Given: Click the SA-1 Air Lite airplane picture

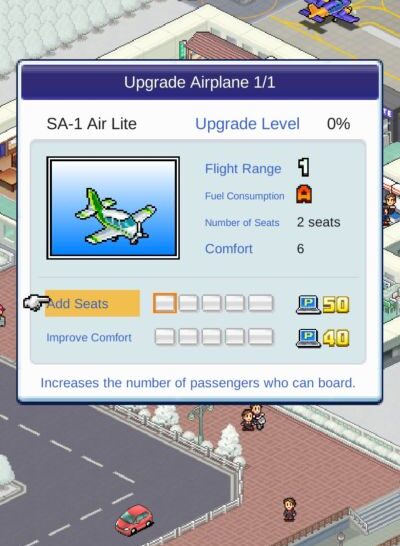Looking at the screenshot, I should [x=113, y=208].
